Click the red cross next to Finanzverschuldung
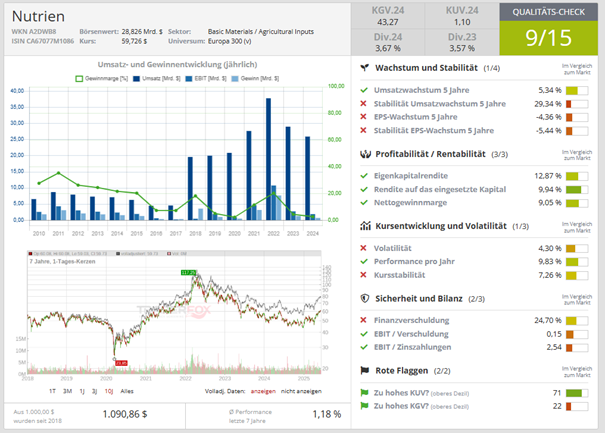 (363, 320)
